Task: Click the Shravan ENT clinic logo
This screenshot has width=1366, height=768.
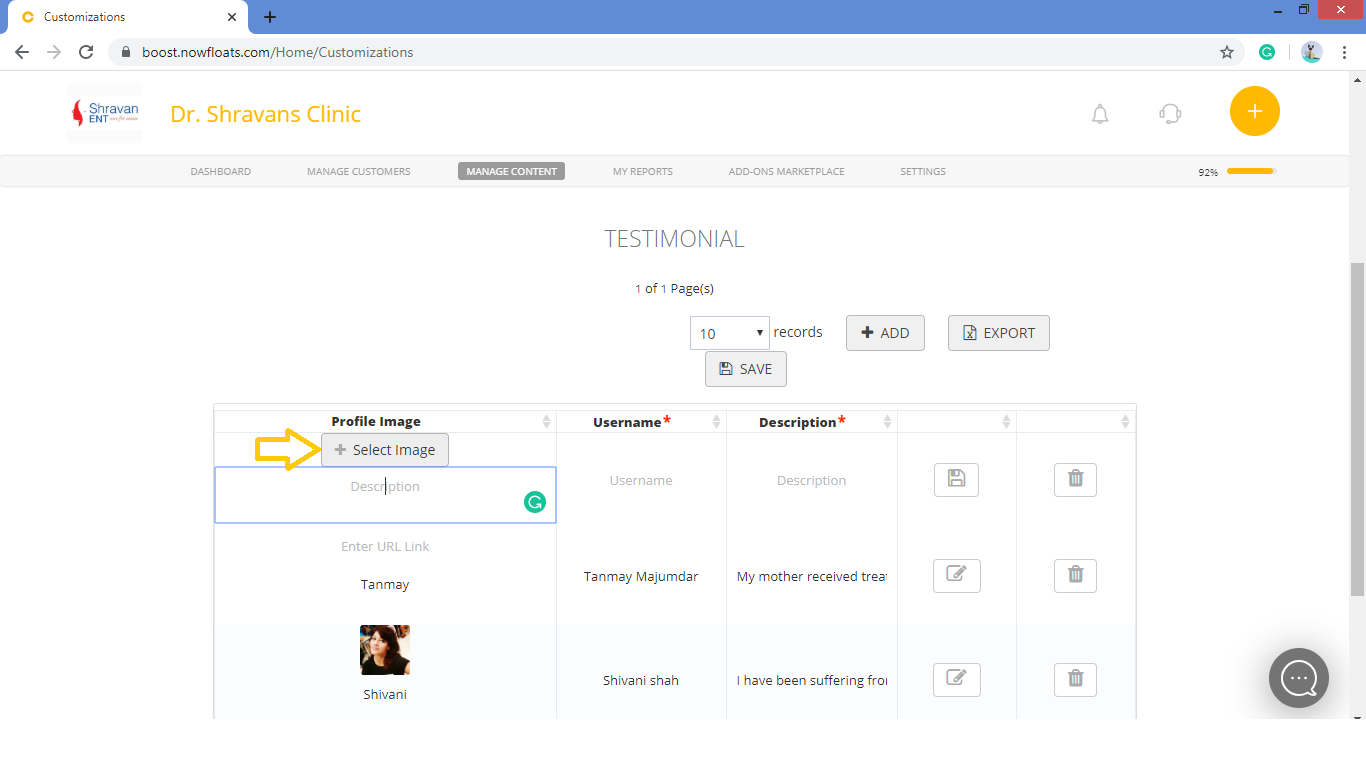Action: point(104,113)
